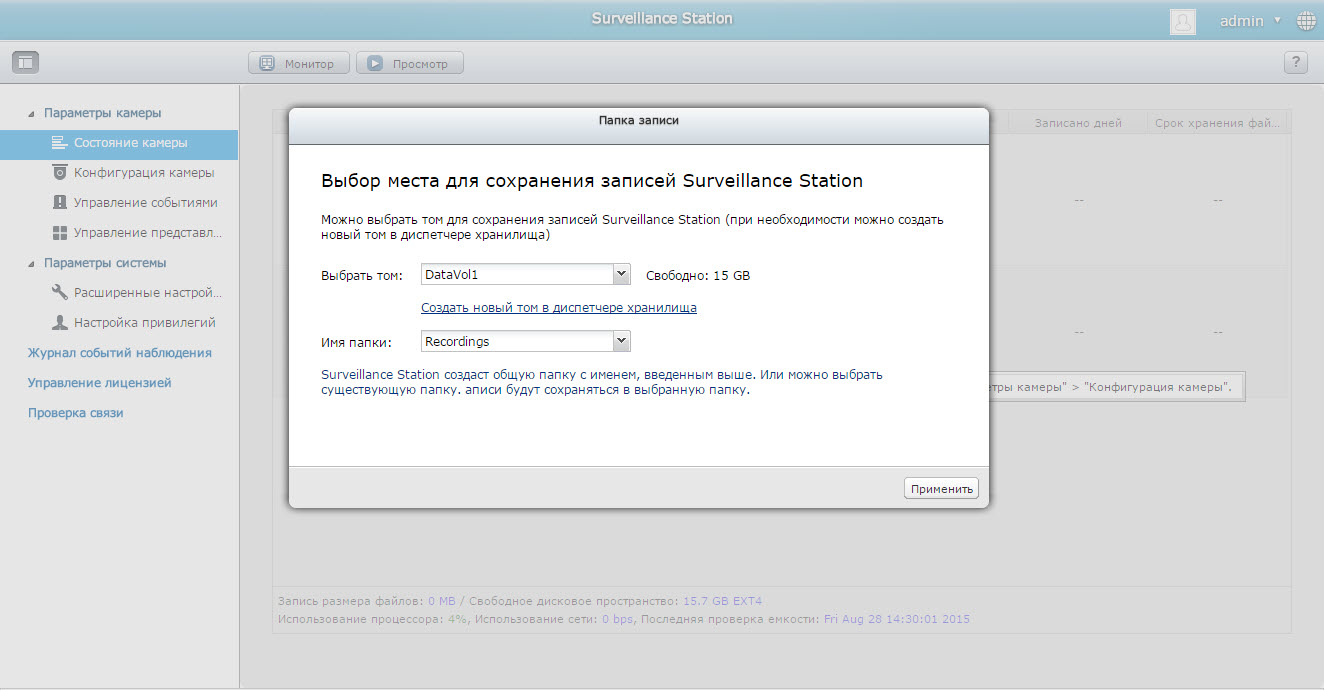Open the Монитор view

pyautogui.click(x=299, y=63)
